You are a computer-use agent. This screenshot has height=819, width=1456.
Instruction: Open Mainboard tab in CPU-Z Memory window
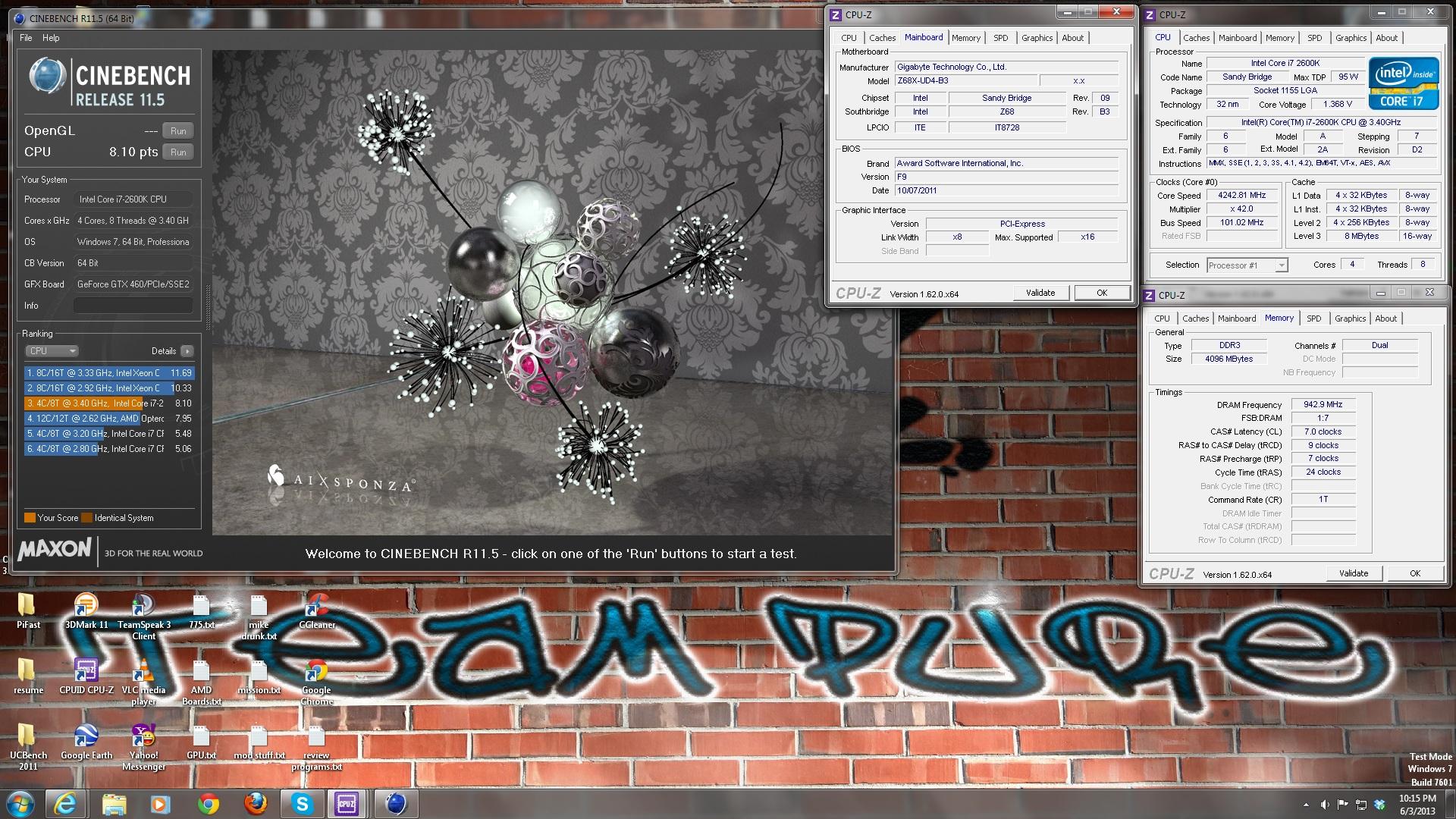tap(1237, 318)
